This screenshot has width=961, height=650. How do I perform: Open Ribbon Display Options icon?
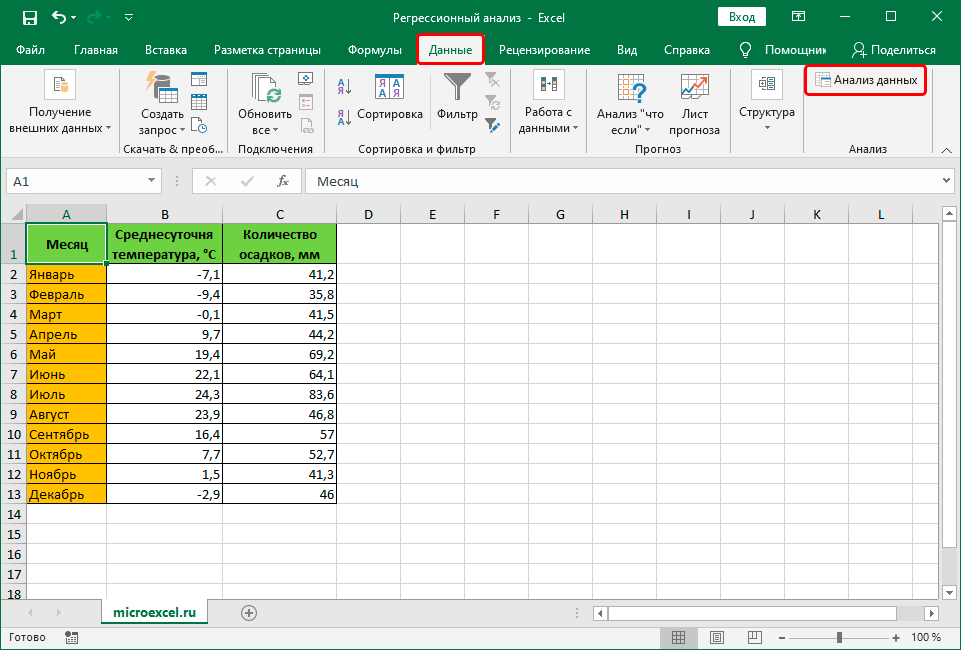click(x=798, y=17)
